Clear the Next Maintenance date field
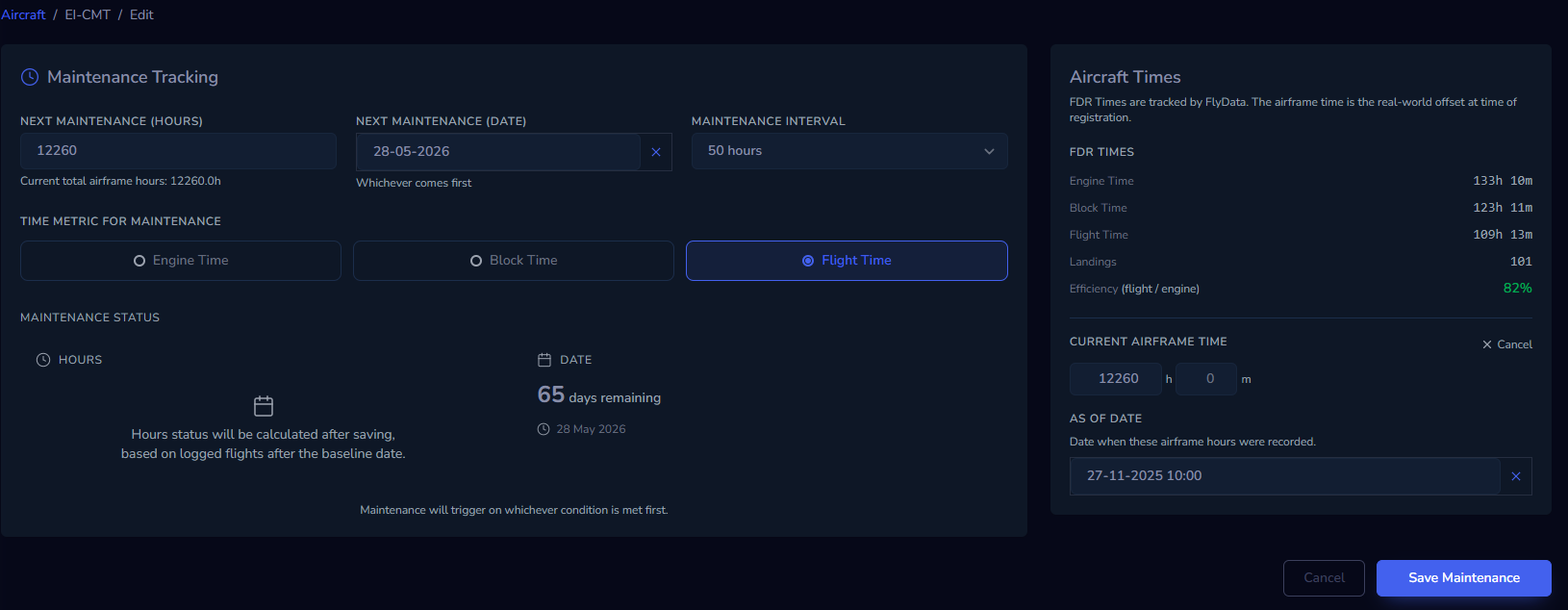1568x610 pixels. coord(656,152)
